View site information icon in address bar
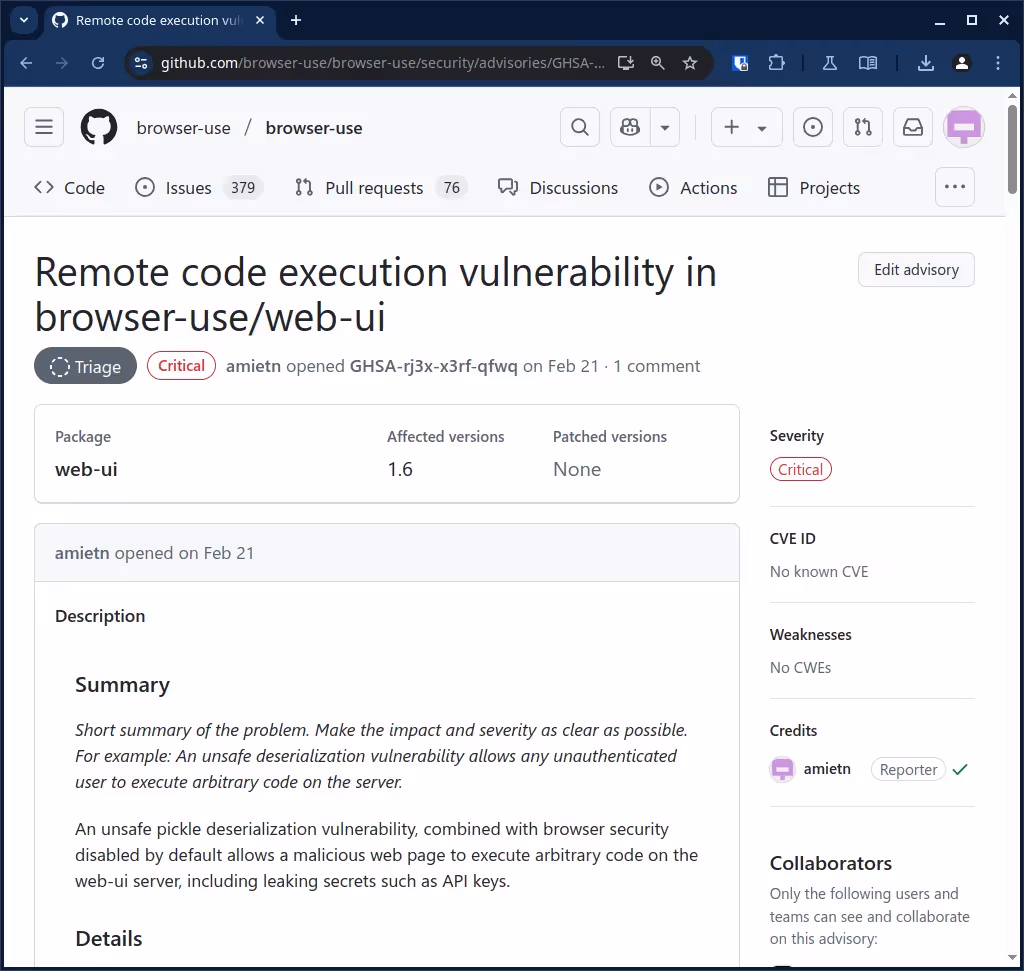Viewport: 1024px width, 971px height. point(140,63)
